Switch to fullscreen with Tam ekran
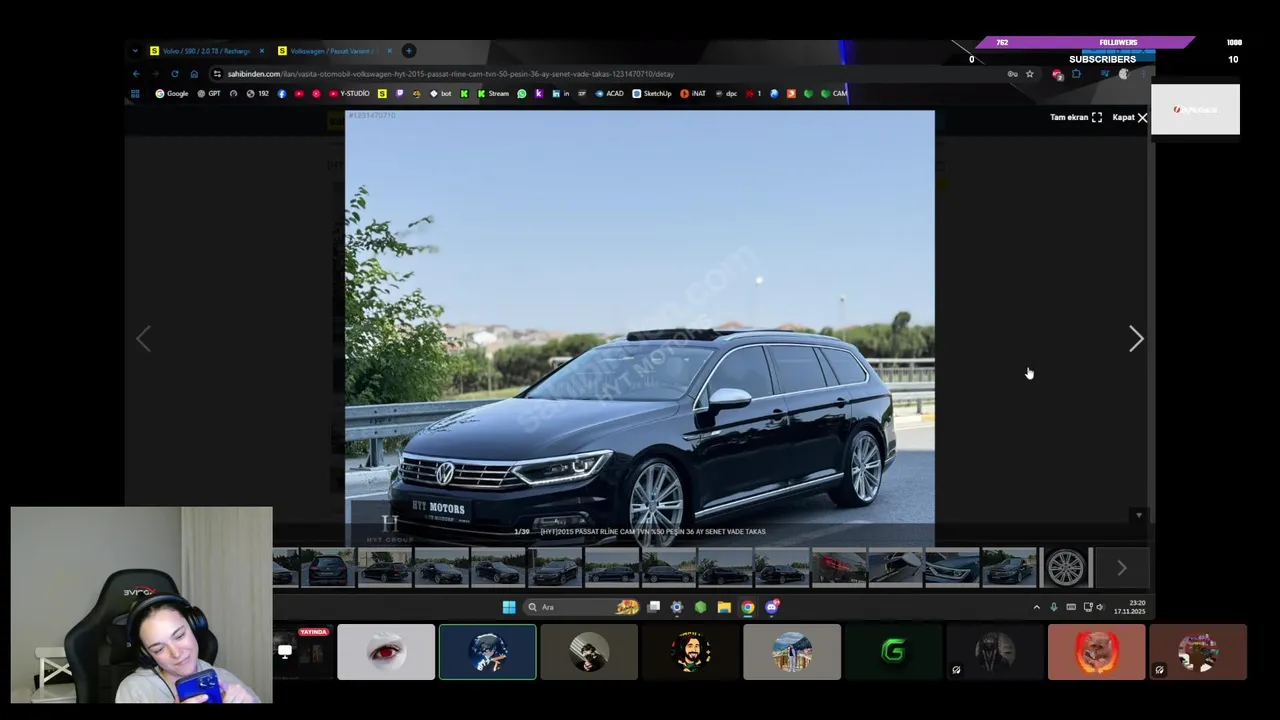This screenshot has width=1280, height=720. [1076, 117]
